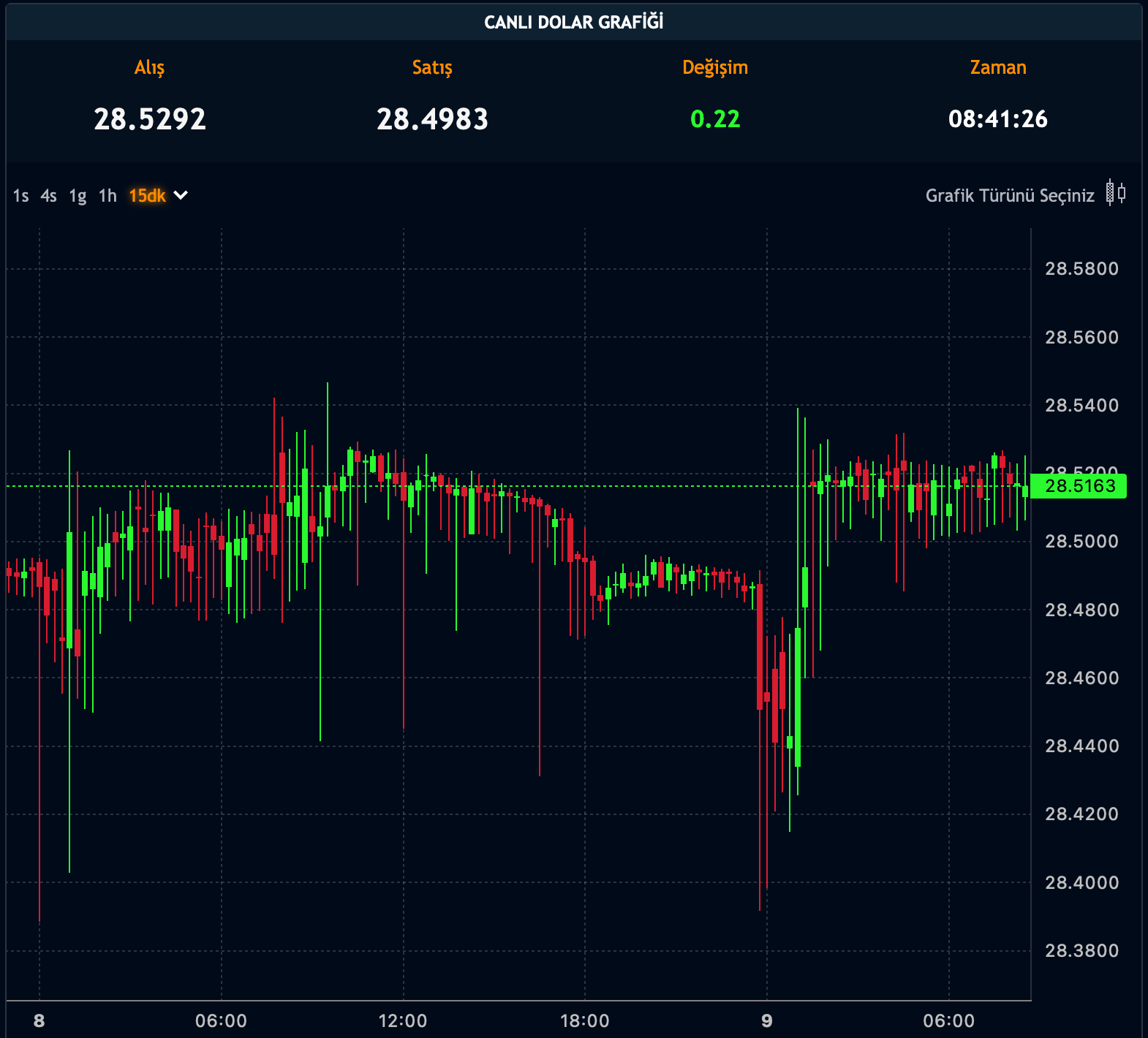The width and height of the screenshot is (1148, 1038).
Task: Open the candlestick chart type icon
Action: point(1116,194)
